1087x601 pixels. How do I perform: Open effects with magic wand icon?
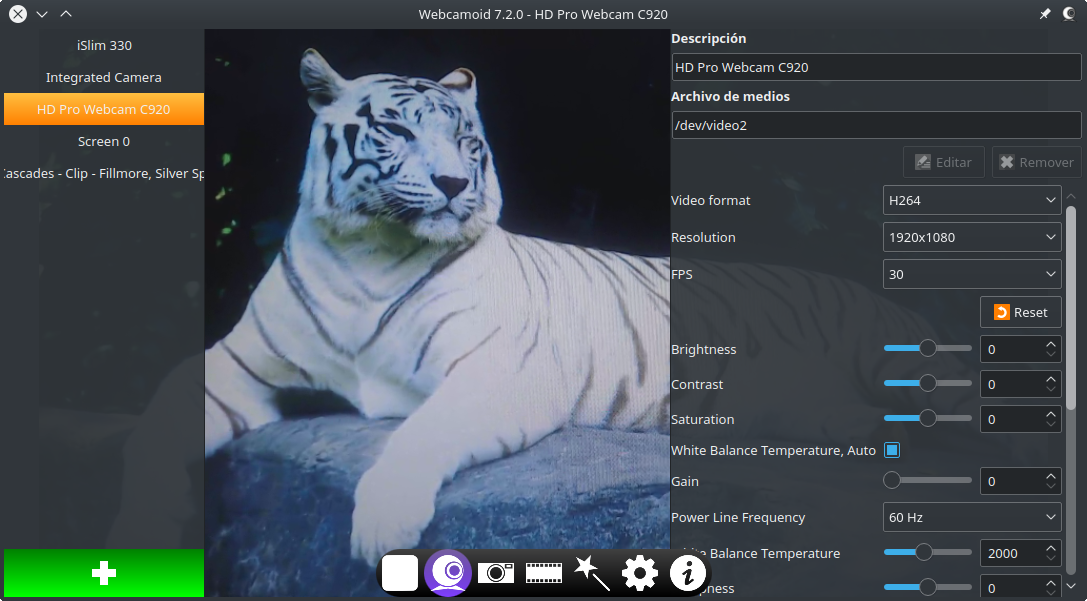pos(592,573)
